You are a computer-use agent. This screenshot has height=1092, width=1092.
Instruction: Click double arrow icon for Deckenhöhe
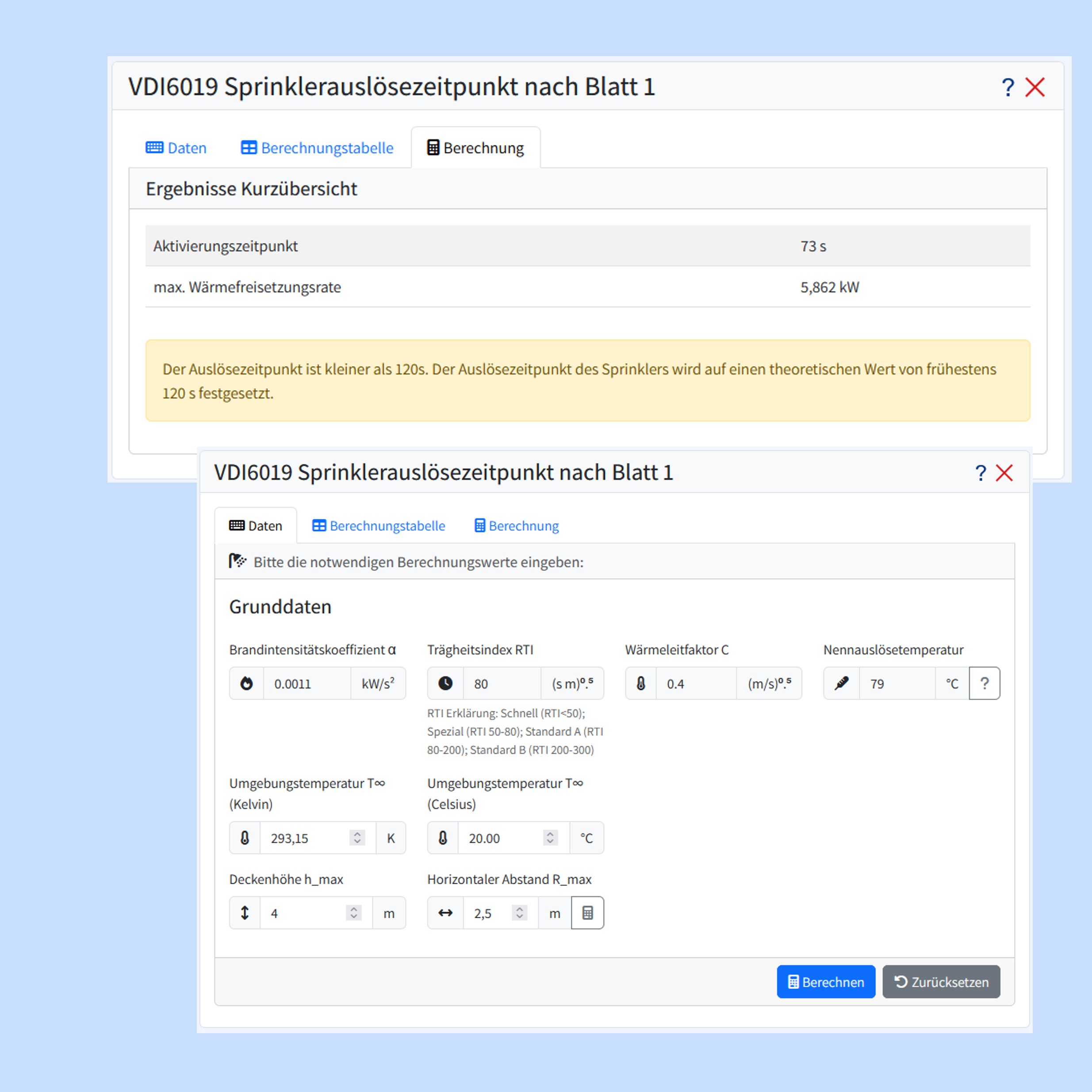(245, 913)
